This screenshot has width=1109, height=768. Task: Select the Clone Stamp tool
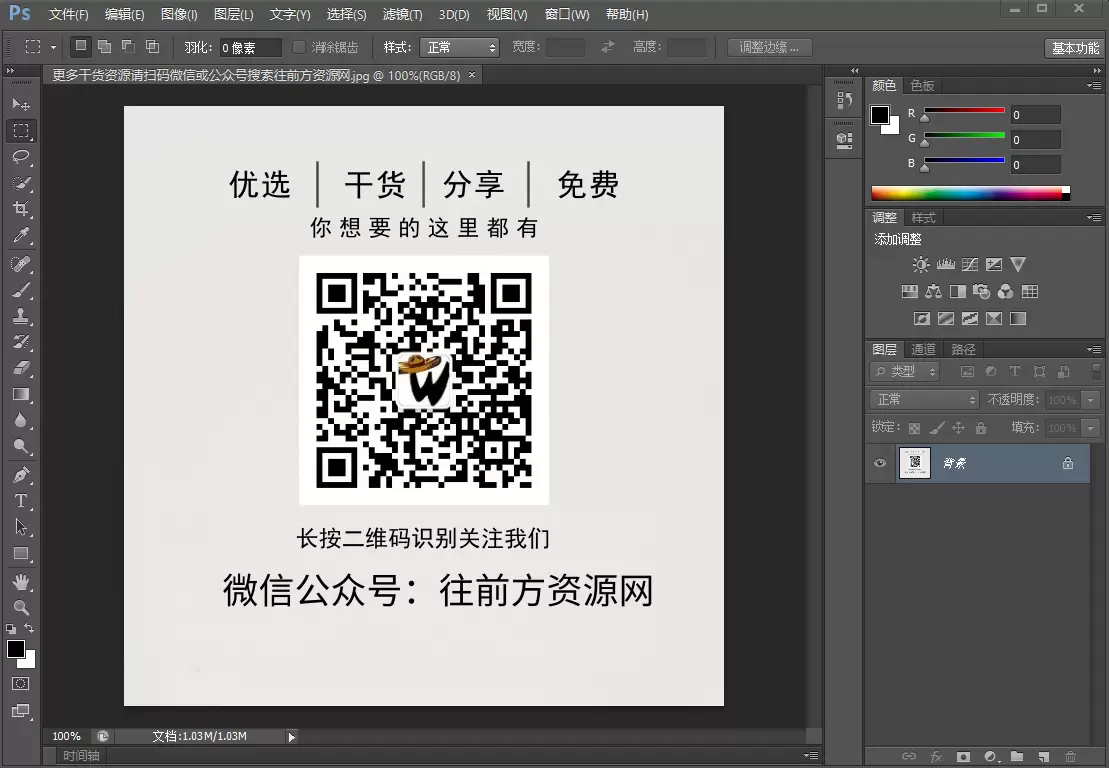pyautogui.click(x=21, y=316)
